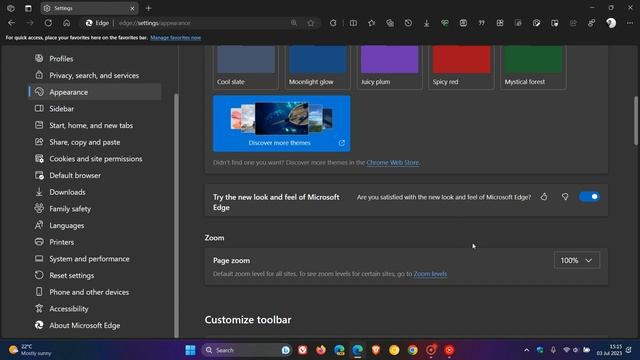The height and width of the screenshot is (360, 640).
Task: Click the zoom magnifier icon in address bar
Action: [x=294, y=23]
